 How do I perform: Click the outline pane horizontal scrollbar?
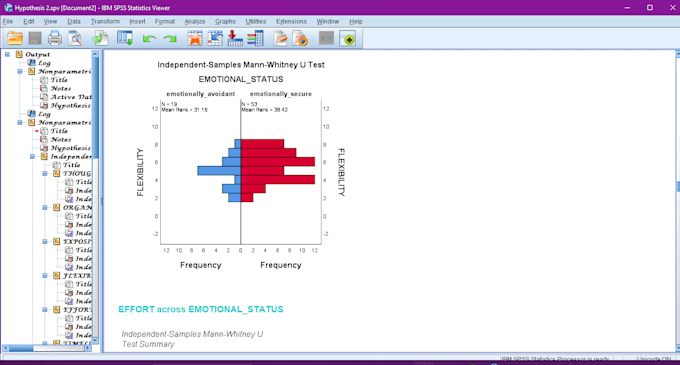coord(47,348)
